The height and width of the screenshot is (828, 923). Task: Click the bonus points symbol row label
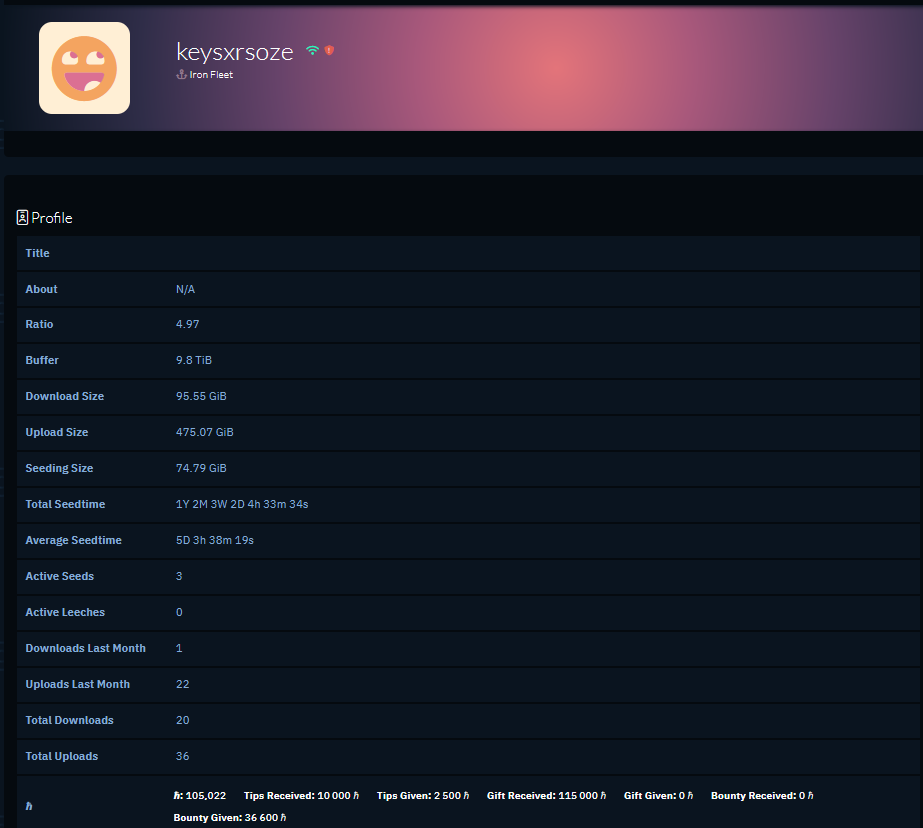click(29, 806)
